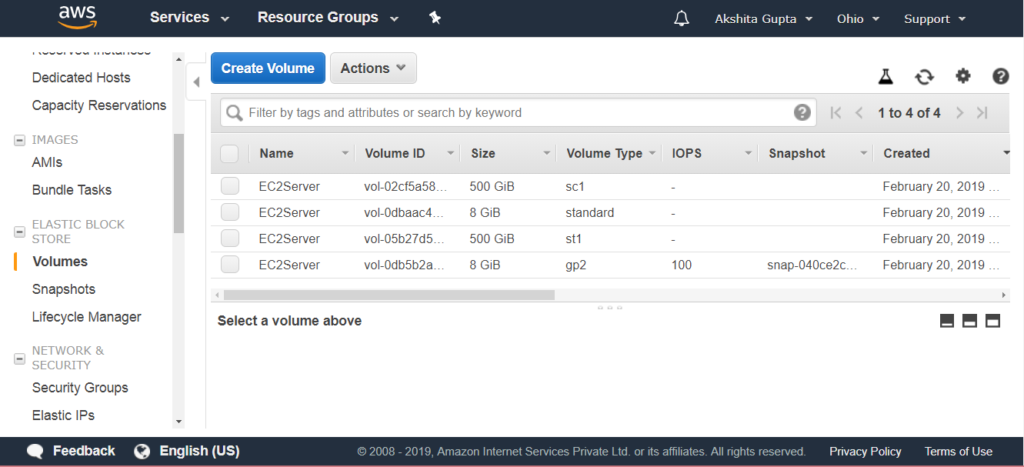The width and height of the screenshot is (1024, 467).
Task: Open Lifecycle Manager in sidebar
Action: click(x=87, y=317)
